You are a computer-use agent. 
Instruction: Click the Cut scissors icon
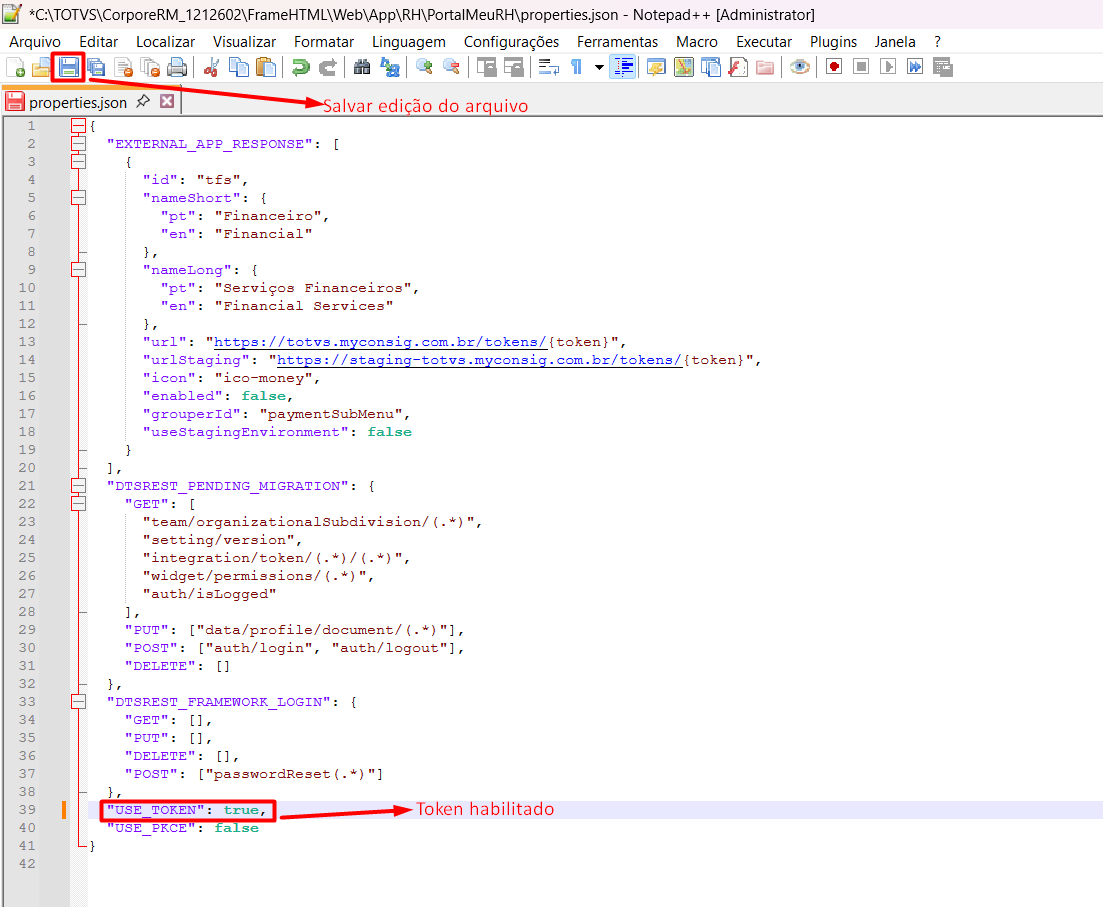pyautogui.click(x=211, y=68)
